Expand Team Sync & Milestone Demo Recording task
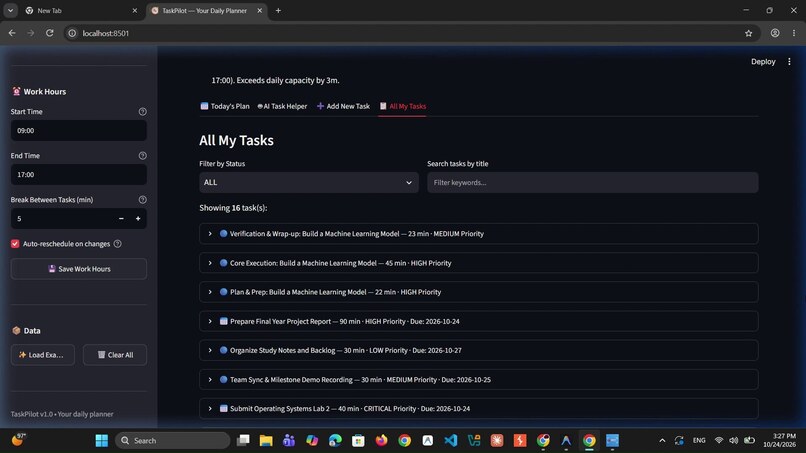The height and width of the screenshot is (453, 806). (479, 379)
